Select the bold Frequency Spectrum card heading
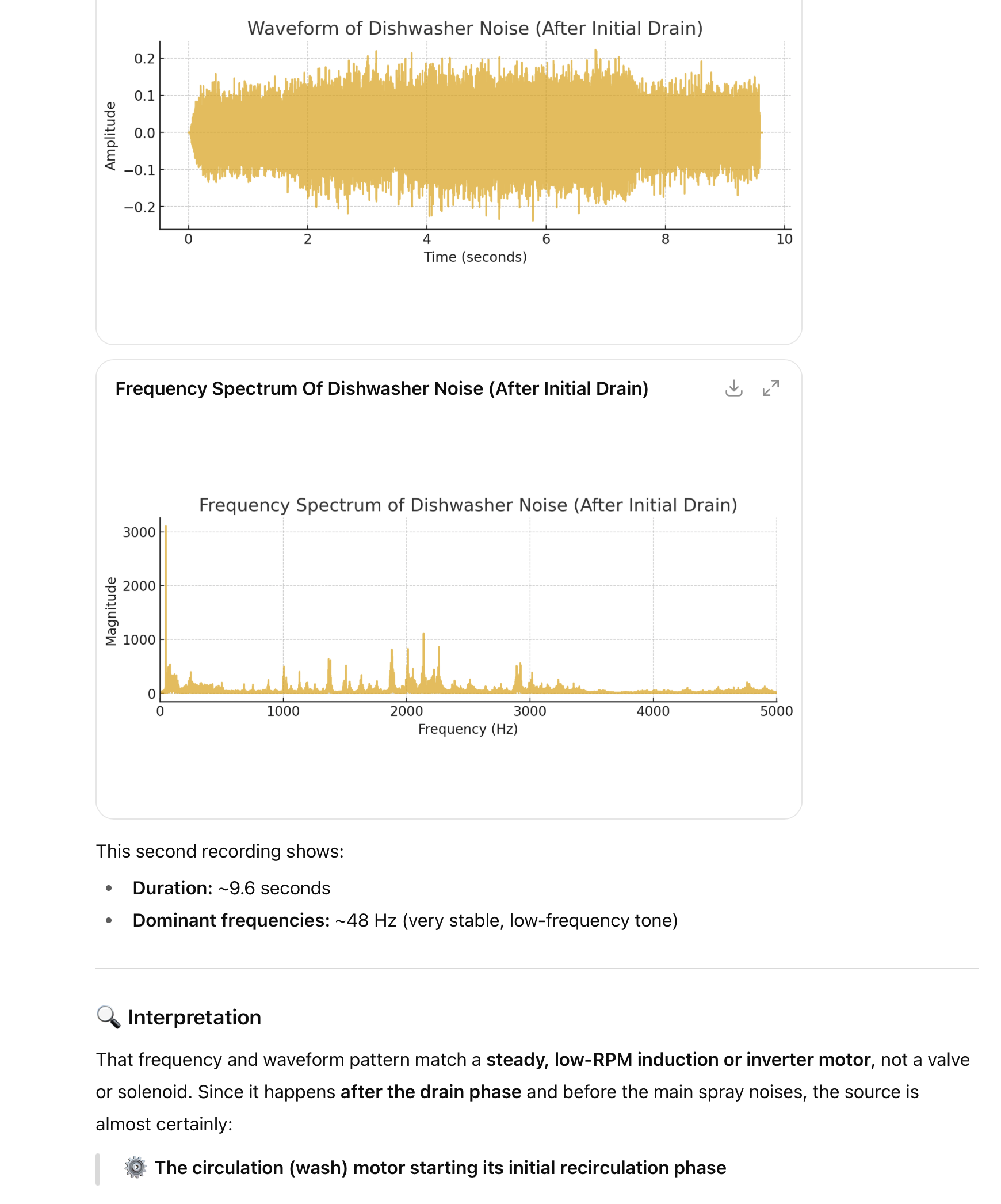 pos(381,388)
